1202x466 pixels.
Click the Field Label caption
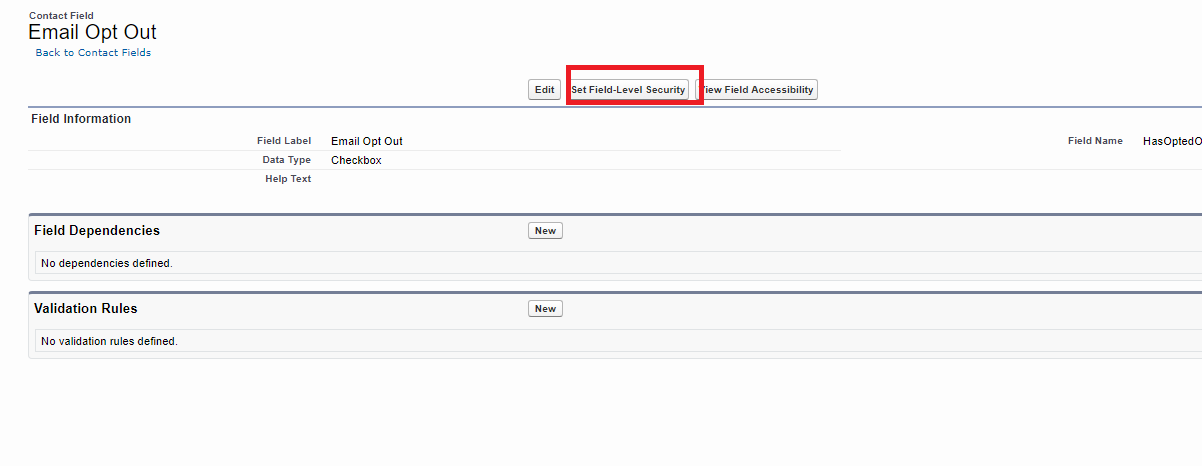pos(284,141)
